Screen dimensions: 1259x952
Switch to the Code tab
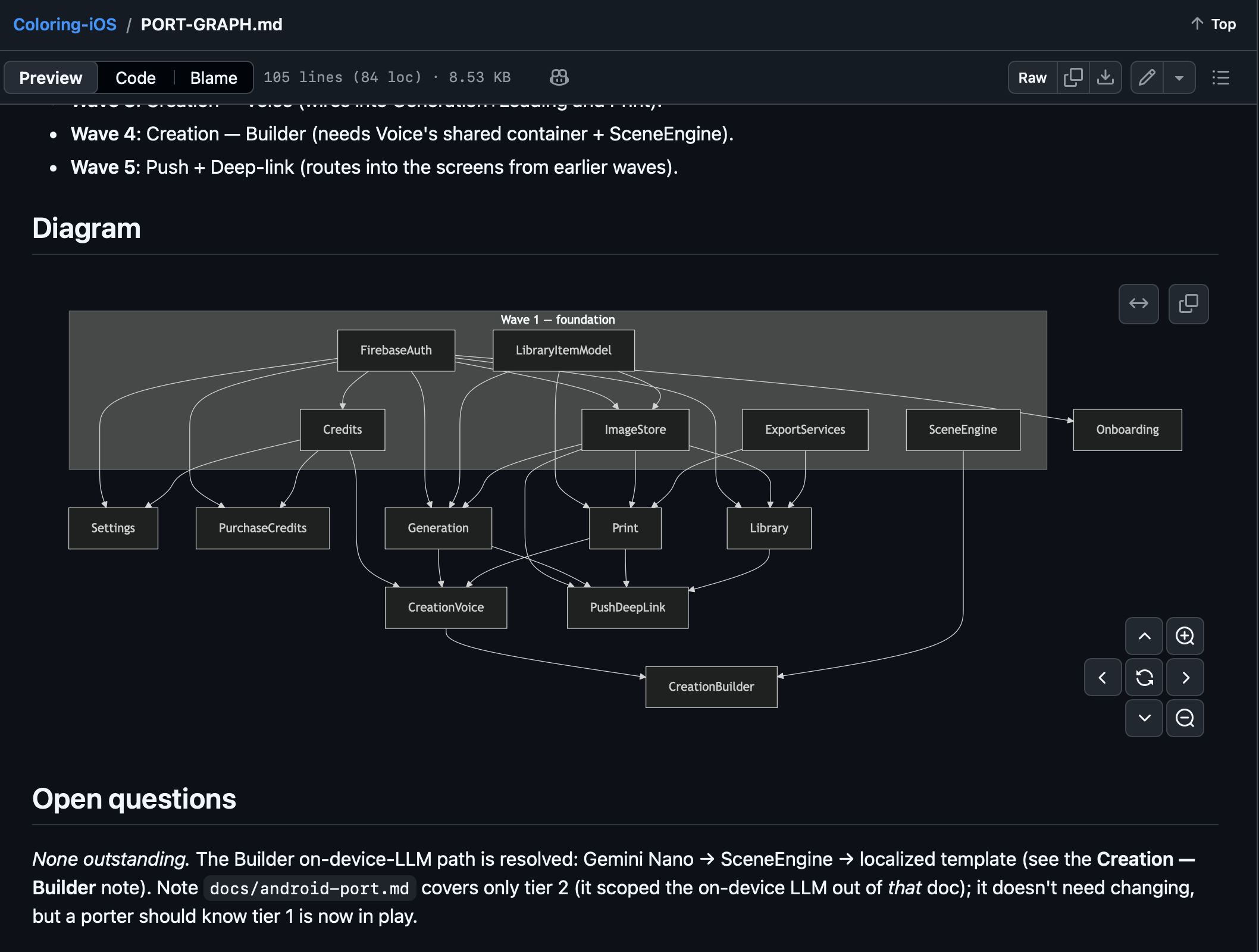136,77
